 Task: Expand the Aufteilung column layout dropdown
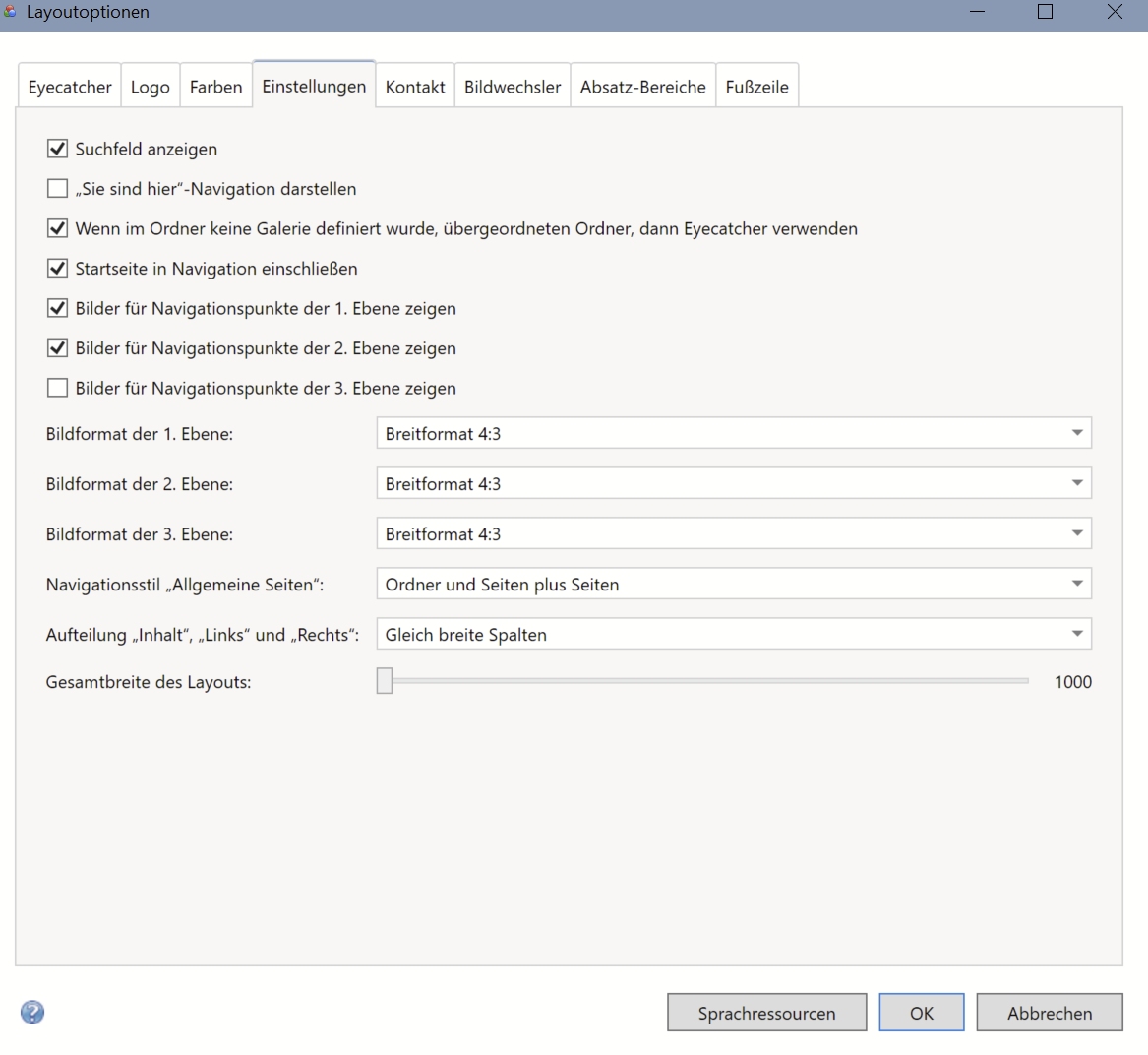click(x=734, y=634)
